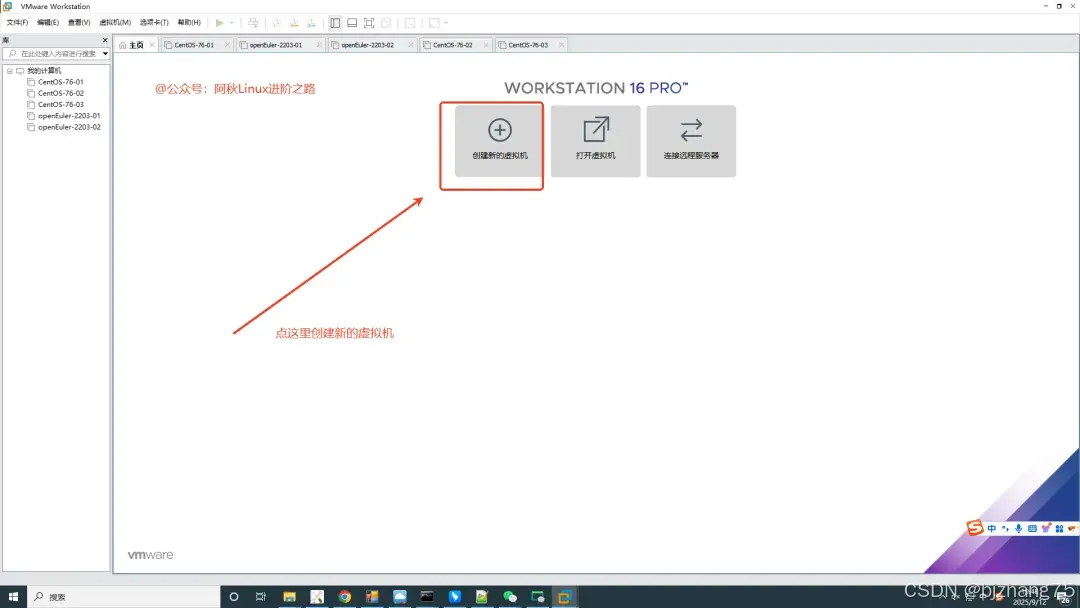Open the stretch display dropdown arrow

click(x=446, y=23)
